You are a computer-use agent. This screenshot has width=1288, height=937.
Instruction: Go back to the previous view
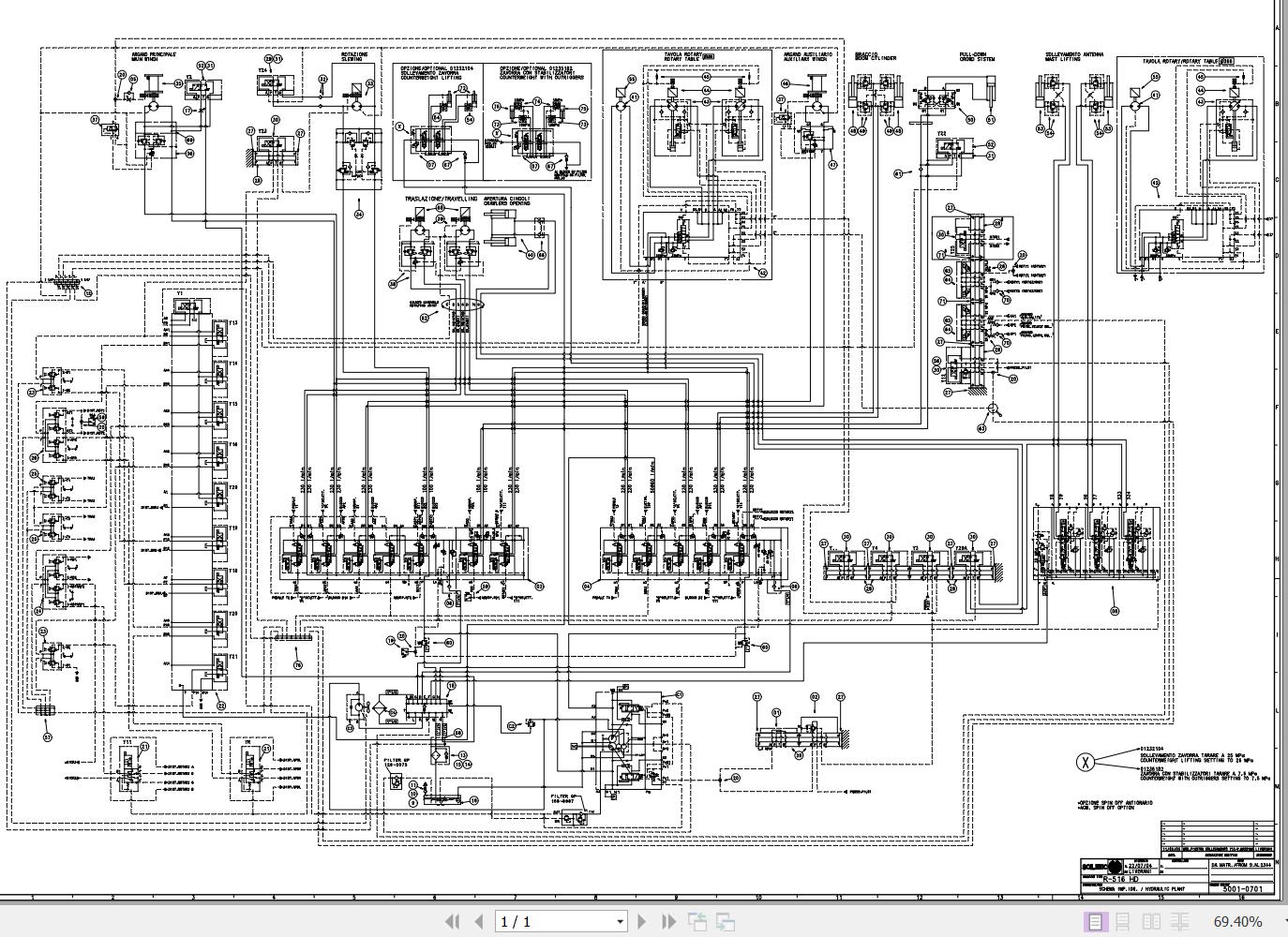pos(697,922)
